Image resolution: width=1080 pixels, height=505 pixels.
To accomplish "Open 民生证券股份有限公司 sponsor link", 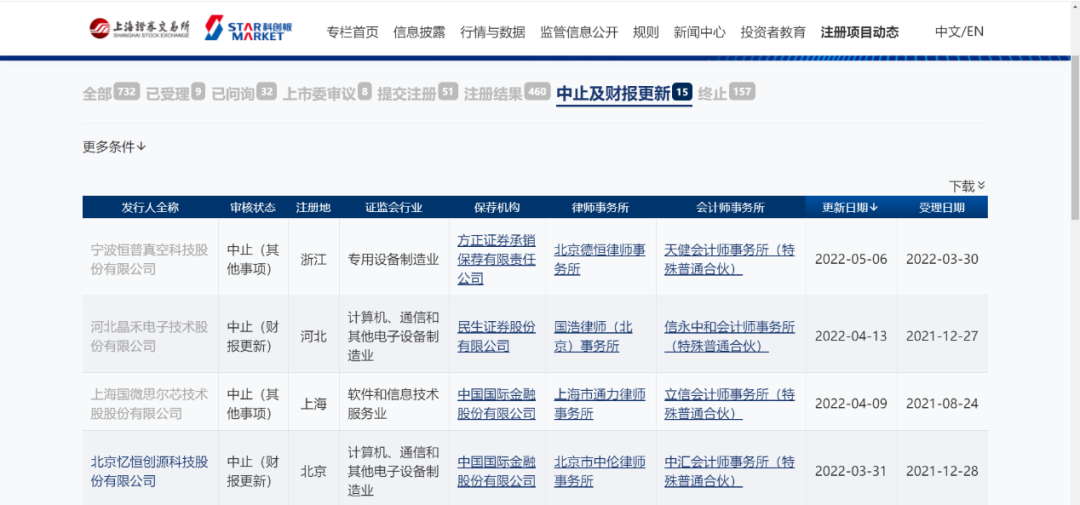I will pyautogui.click(x=496, y=336).
